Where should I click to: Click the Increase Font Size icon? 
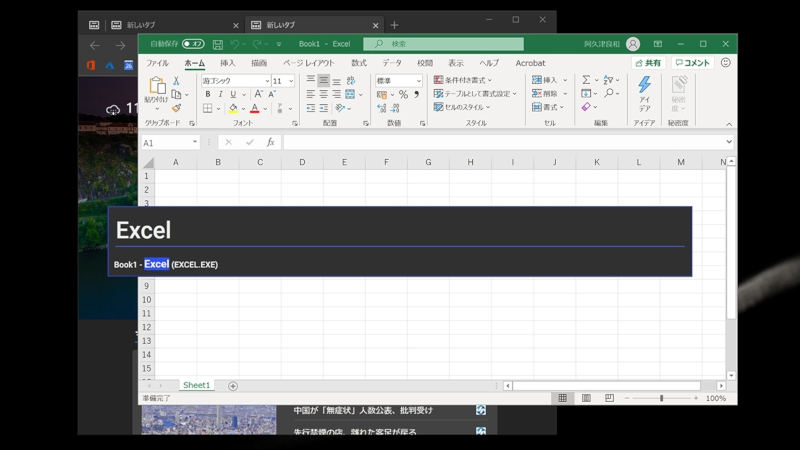pos(258,94)
